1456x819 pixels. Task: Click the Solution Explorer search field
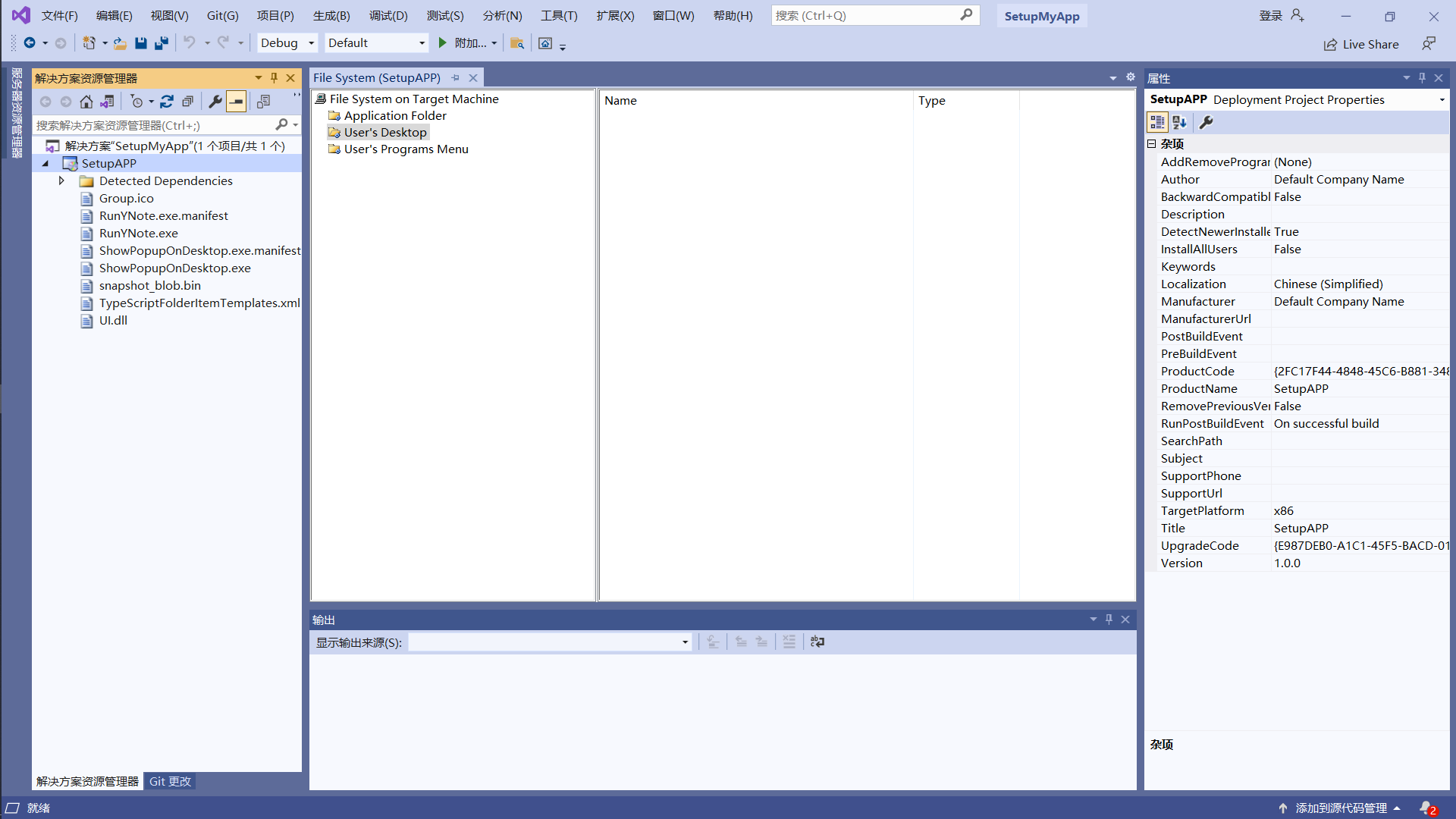pos(152,125)
